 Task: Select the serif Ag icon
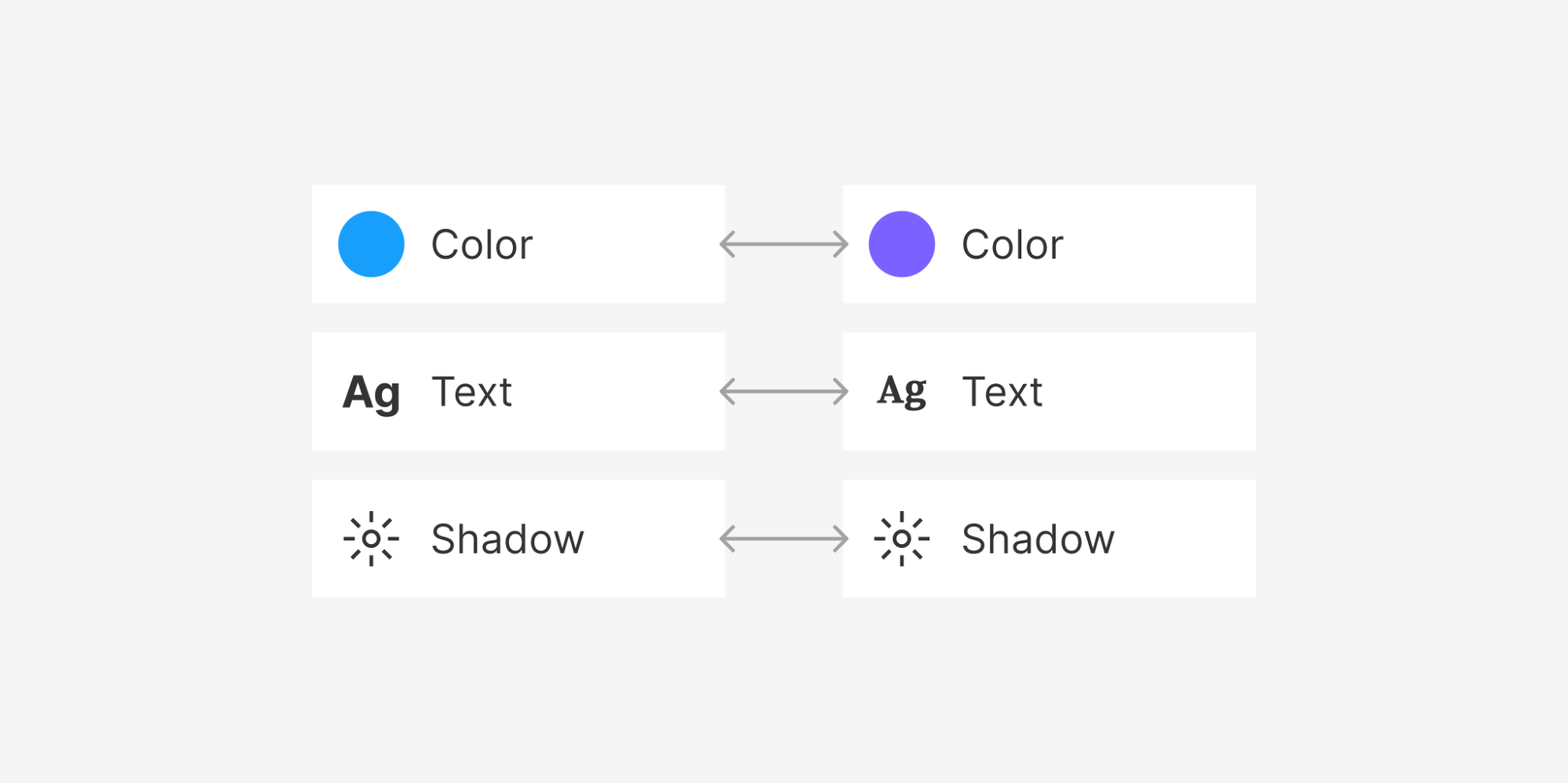tap(902, 391)
